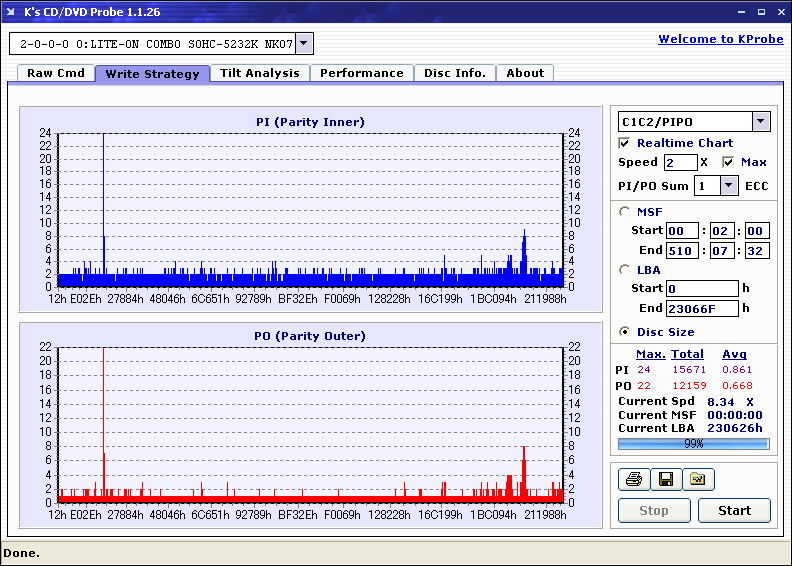Go to the Performance tab
This screenshot has width=792, height=566.
coord(362,73)
